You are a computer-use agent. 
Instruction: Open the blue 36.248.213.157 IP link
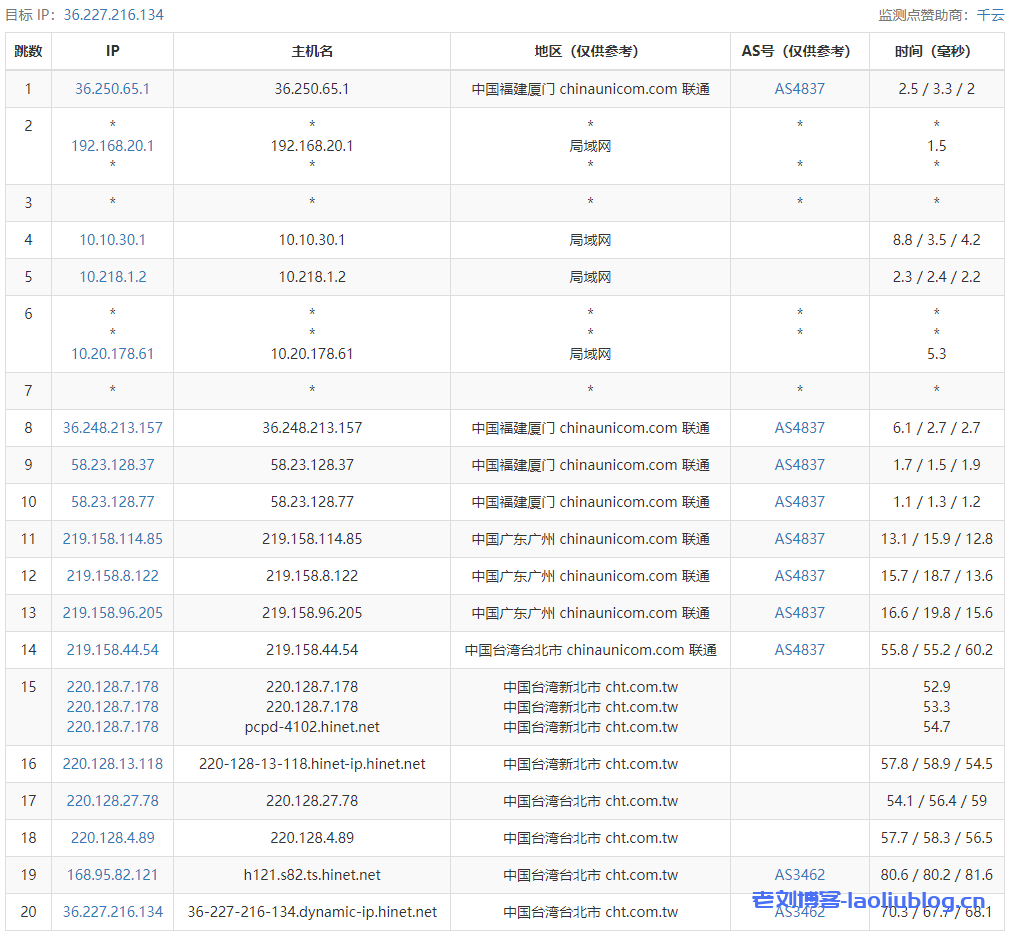[112, 428]
